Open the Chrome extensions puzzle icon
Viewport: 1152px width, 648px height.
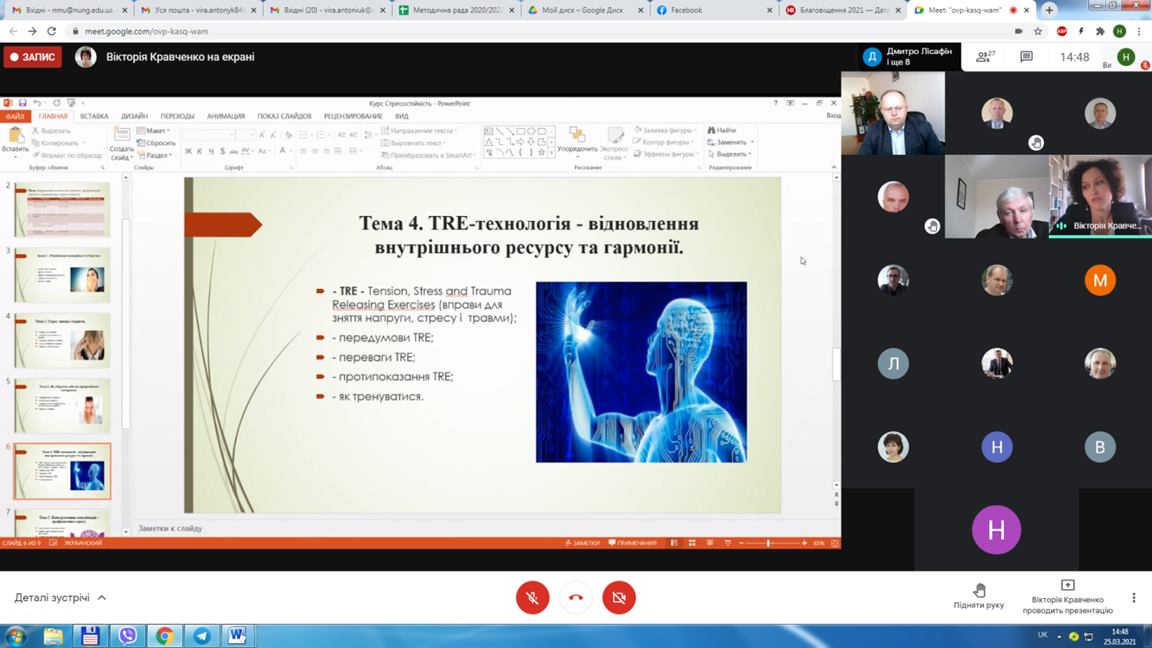click(x=1100, y=31)
